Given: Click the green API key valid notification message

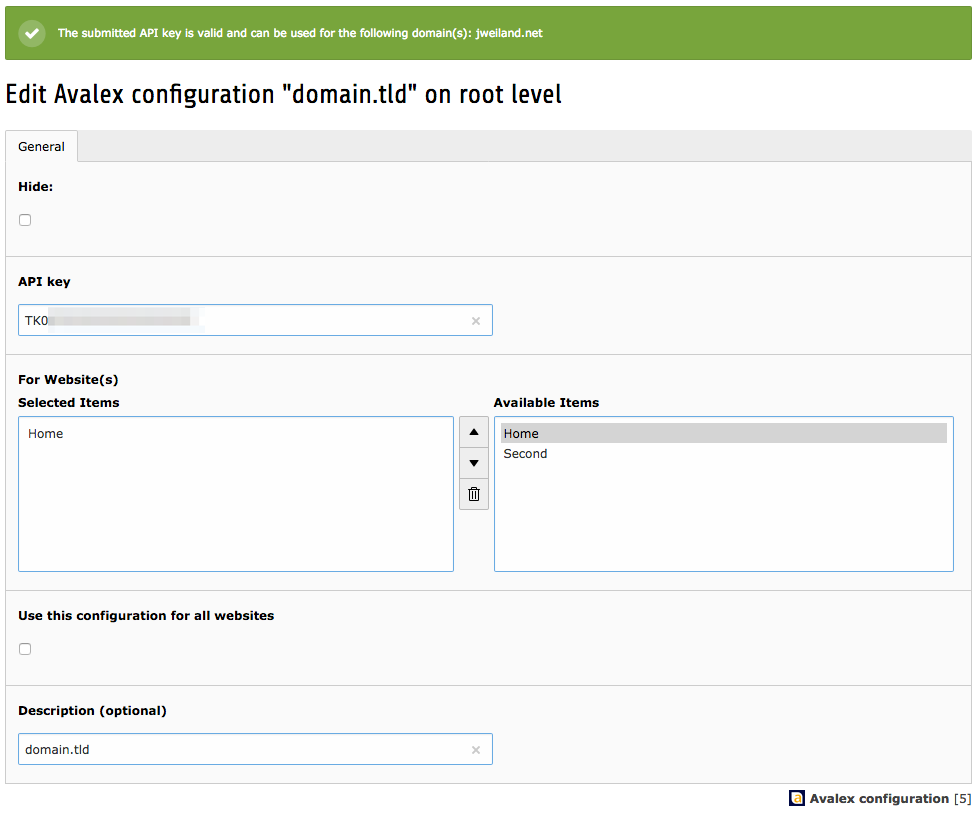Looking at the screenshot, I should point(300,33).
